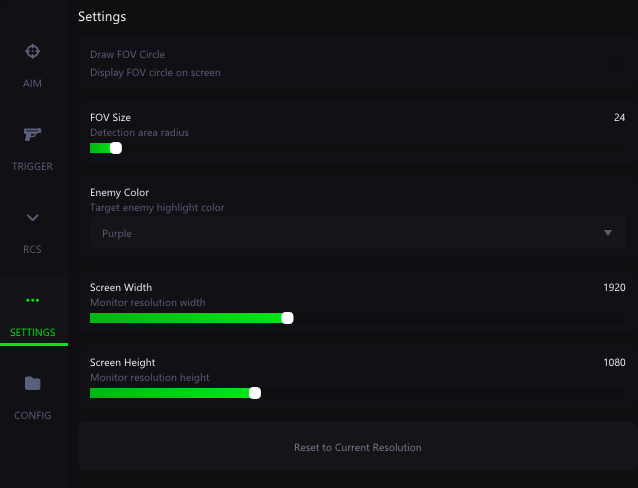Click the Screen Height value 1080
Screen dimensions: 638x488
(614, 363)
